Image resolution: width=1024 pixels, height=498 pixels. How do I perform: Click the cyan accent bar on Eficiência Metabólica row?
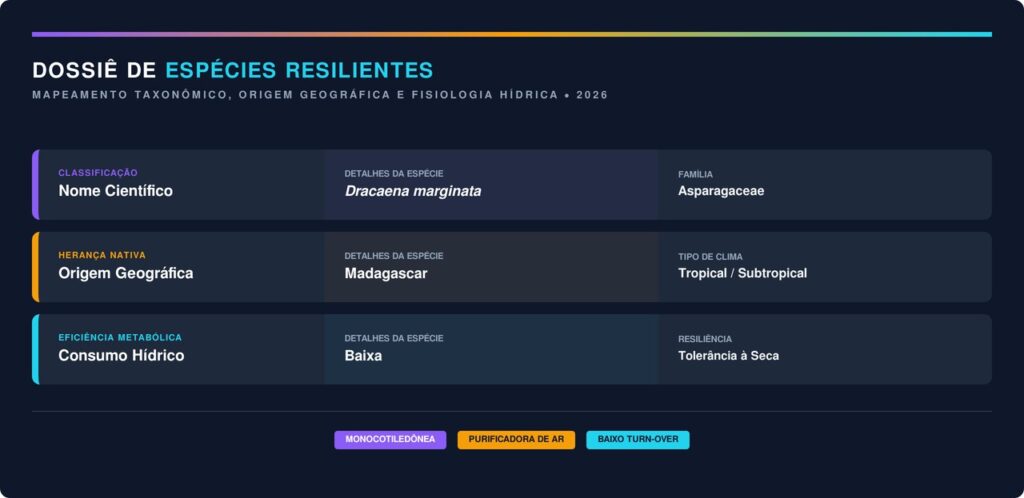click(x=35, y=349)
